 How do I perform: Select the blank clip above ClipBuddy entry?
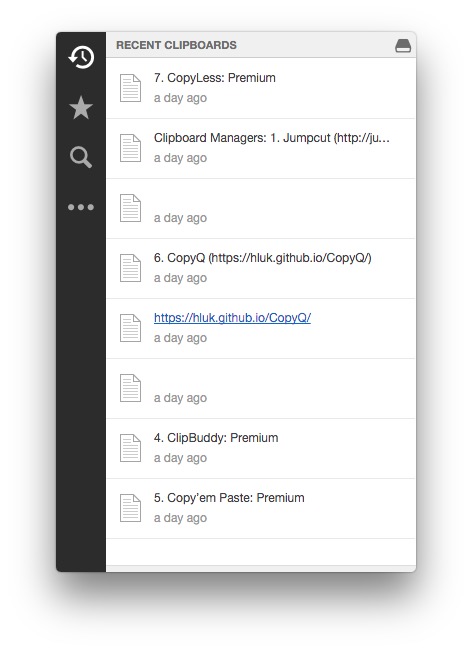(261, 388)
